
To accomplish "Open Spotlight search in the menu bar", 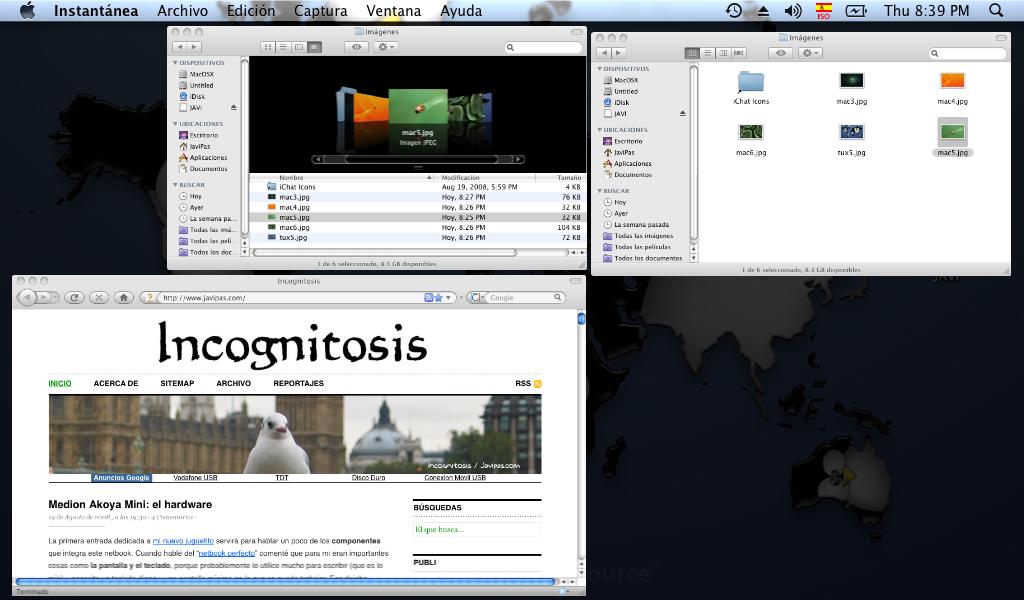I will pyautogui.click(x=996, y=10).
